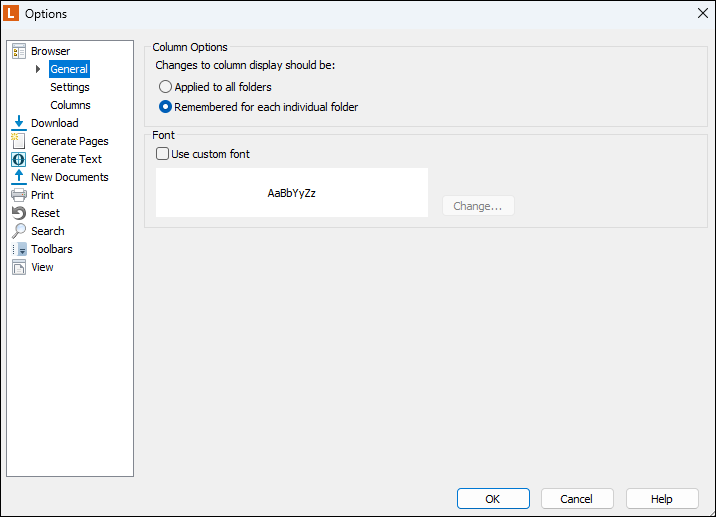Open the Settings tree item
This screenshot has width=716, height=517.
click(70, 87)
